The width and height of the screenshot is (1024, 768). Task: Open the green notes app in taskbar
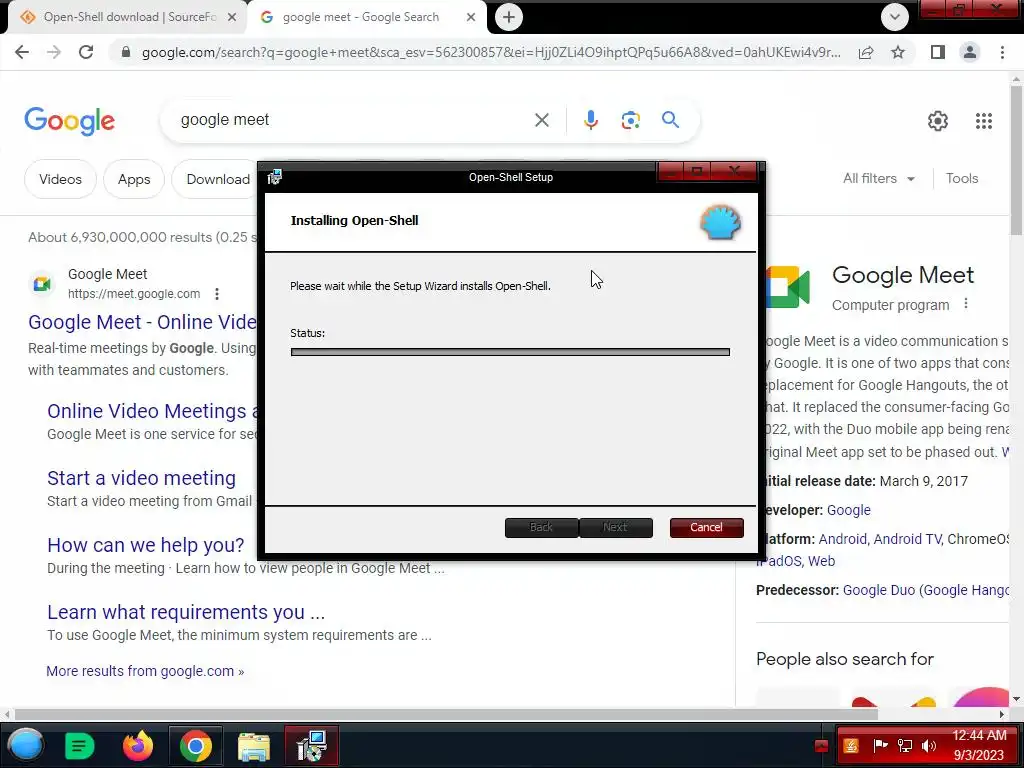80,746
